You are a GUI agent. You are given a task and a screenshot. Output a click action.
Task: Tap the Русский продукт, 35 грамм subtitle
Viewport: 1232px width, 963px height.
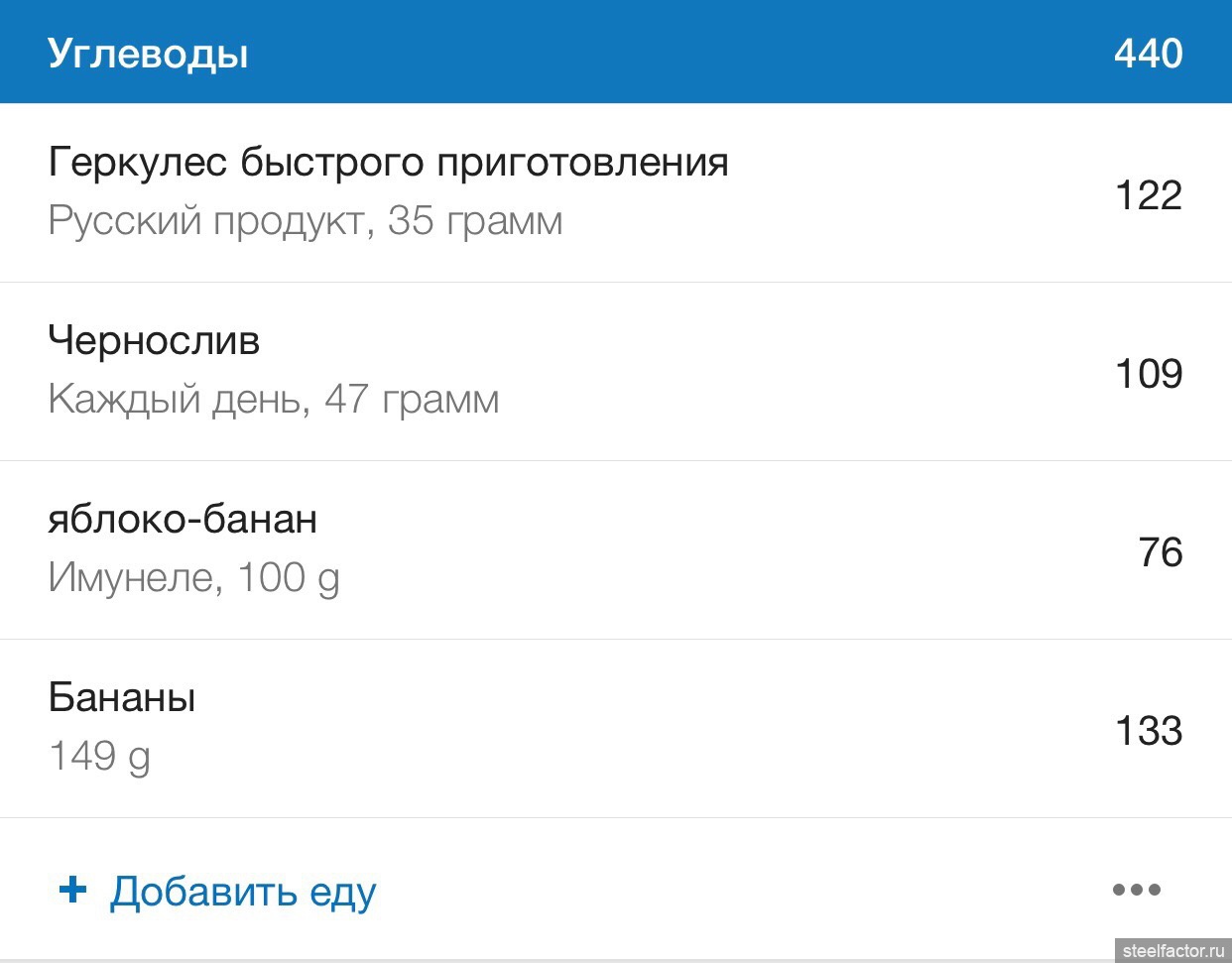(305, 221)
